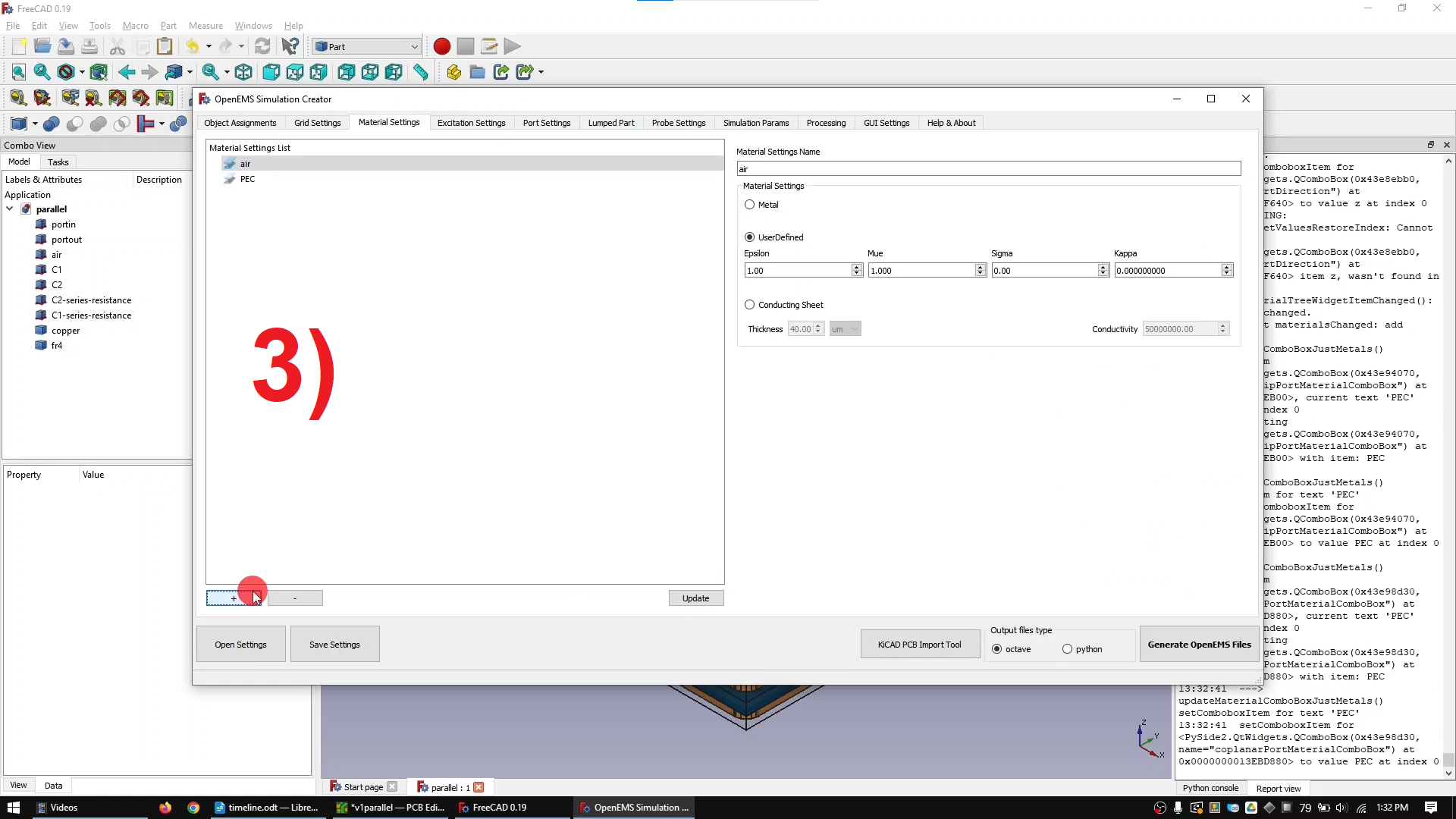Select the What's This help cursor icon
This screenshot has height=819, width=1456.
pos(289,46)
